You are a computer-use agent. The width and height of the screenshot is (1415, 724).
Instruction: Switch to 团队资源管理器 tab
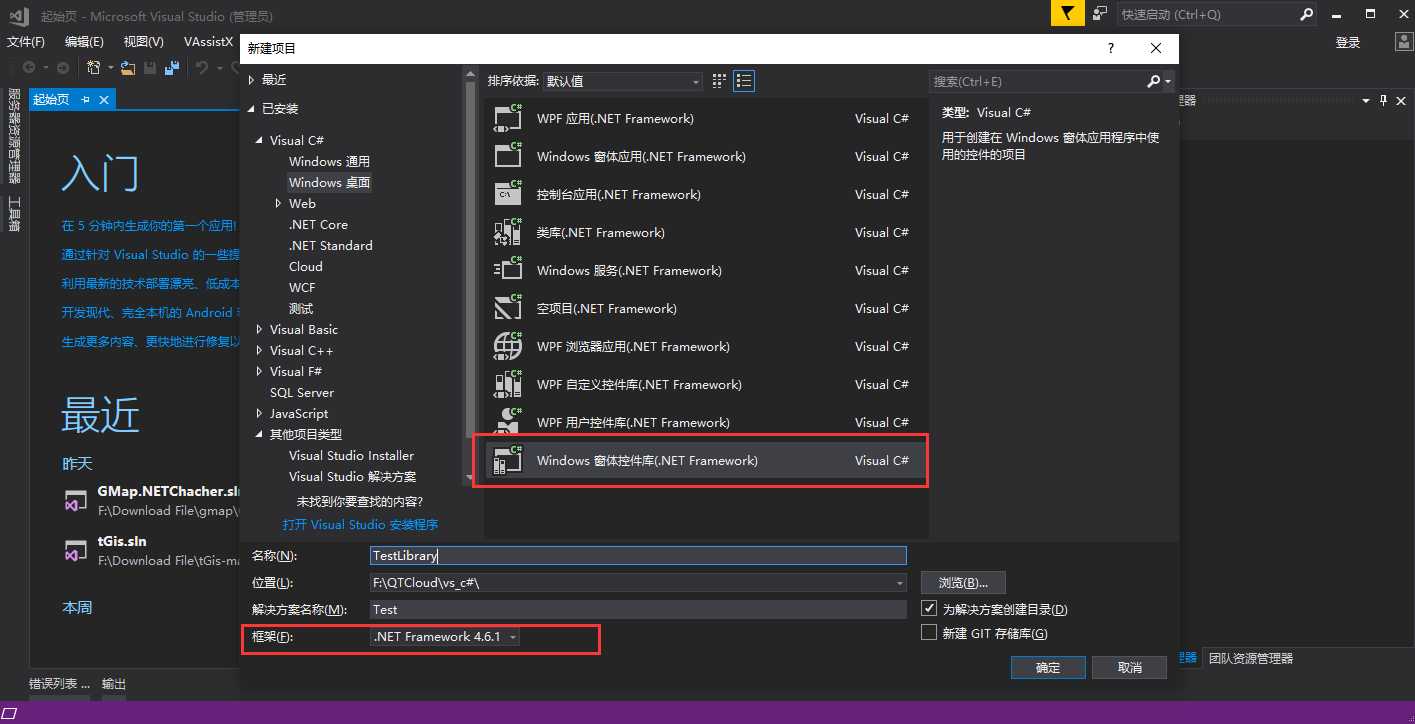coord(1250,658)
